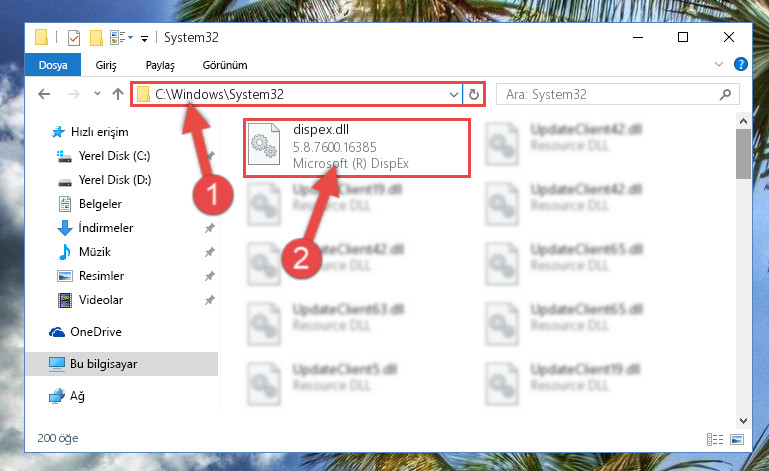Image resolution: width=769 pixels, height=471 pixels.
Task: Switch to the Görünüm tab
Action: (225, 65)
